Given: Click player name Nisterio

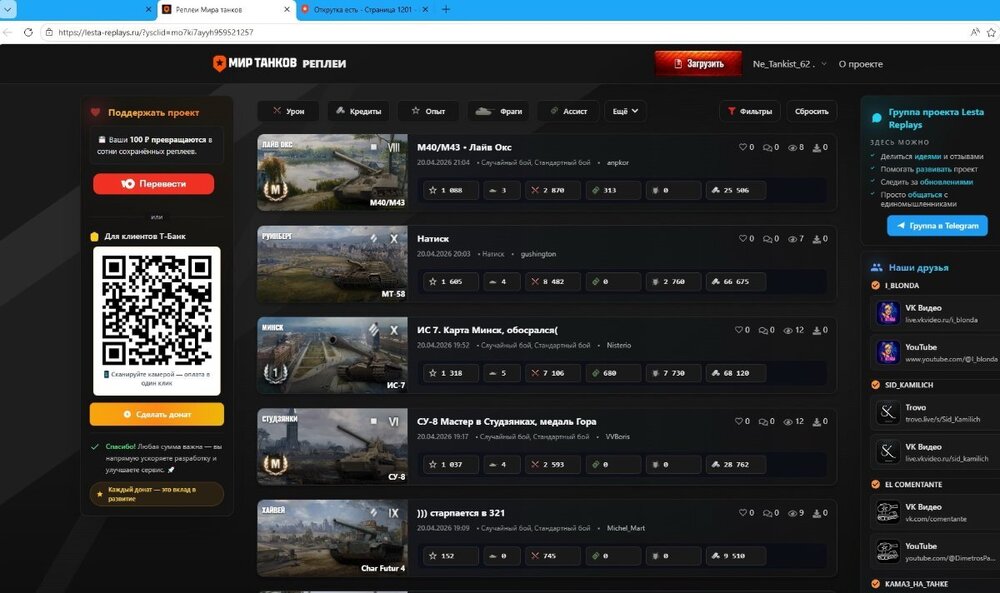Looking at the screenshot, I should click(x=619, y=346).
